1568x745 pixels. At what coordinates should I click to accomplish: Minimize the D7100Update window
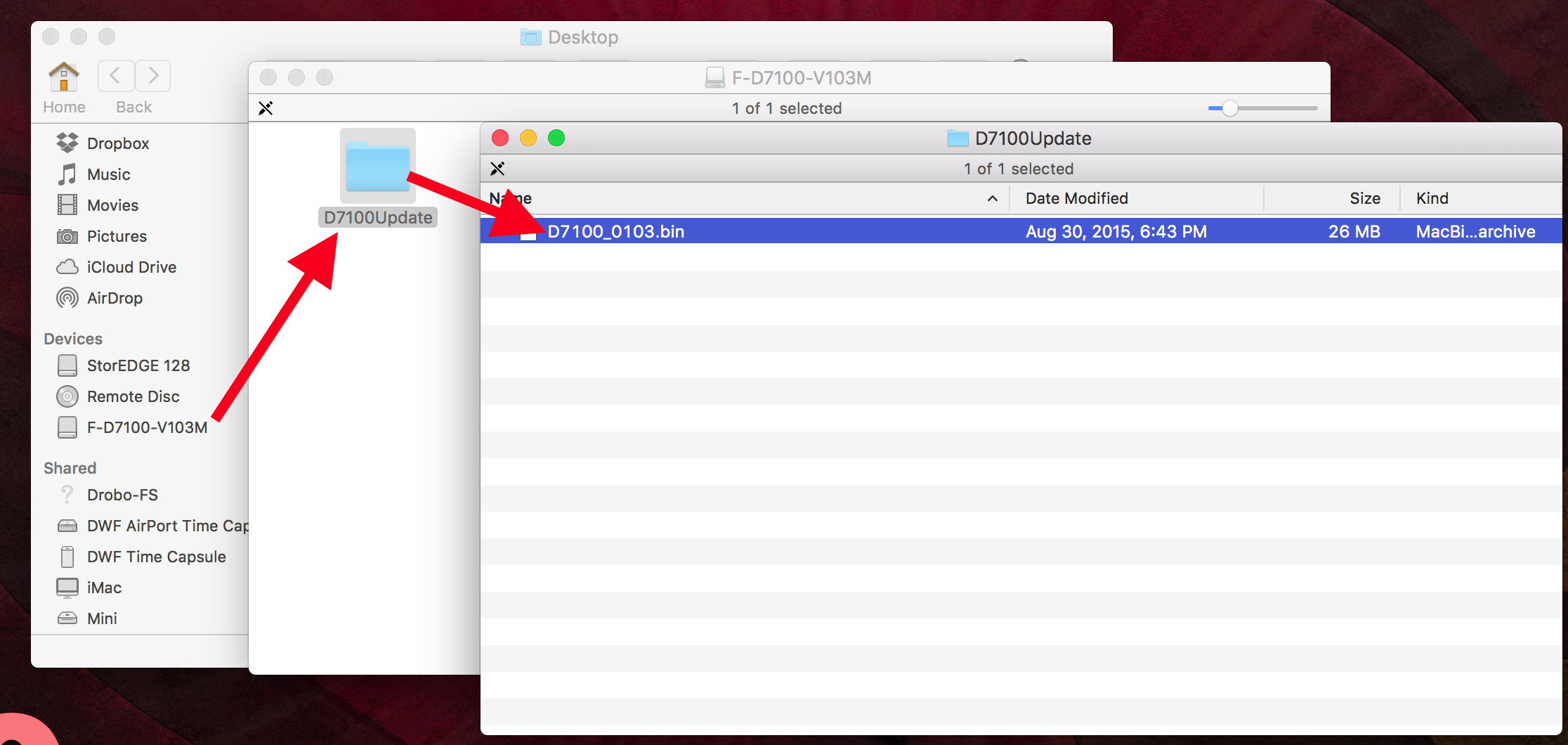tap(528, 138)
